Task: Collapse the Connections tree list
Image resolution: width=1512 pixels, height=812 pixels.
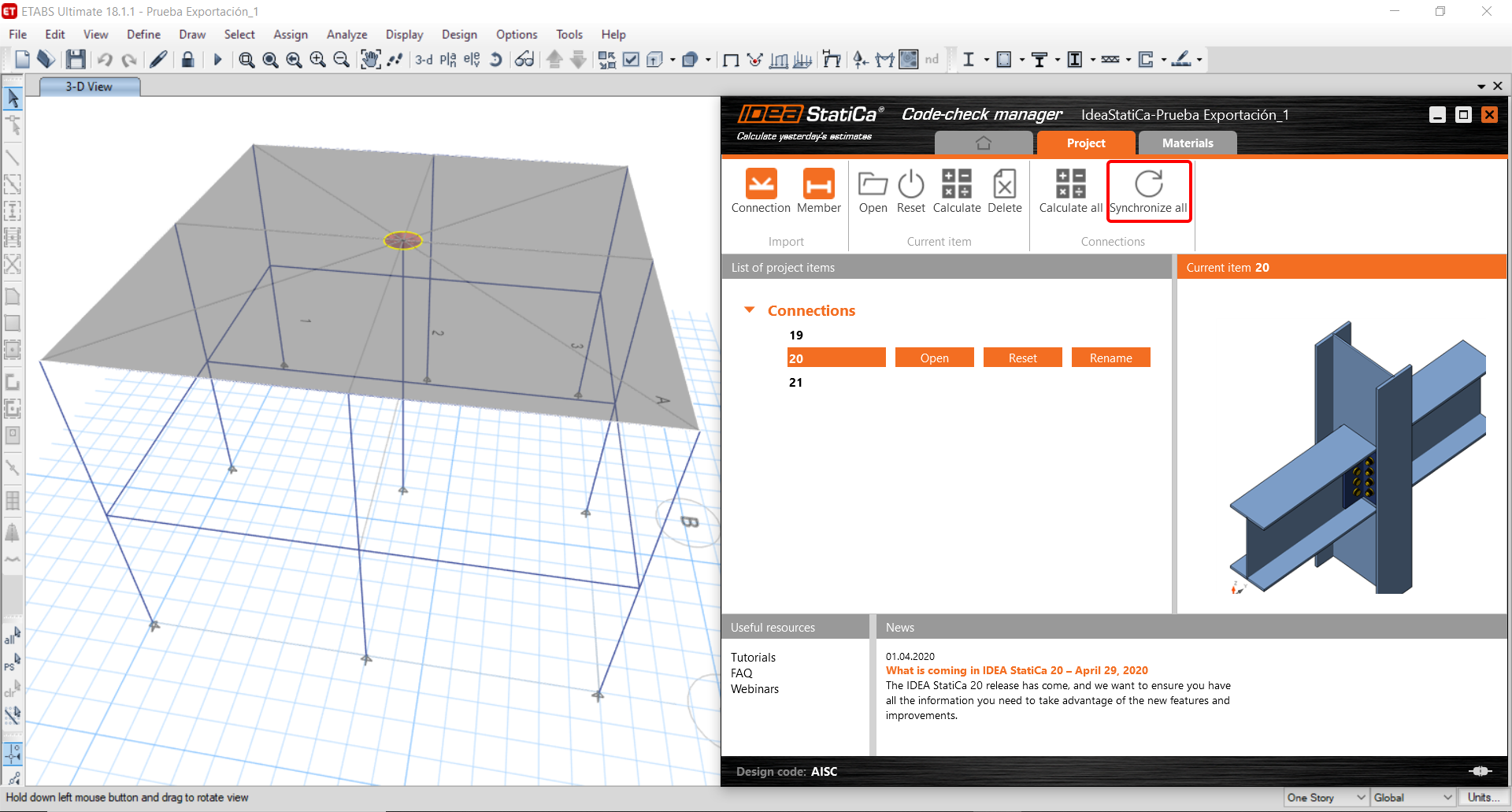Action: click(x=750, y=310)
